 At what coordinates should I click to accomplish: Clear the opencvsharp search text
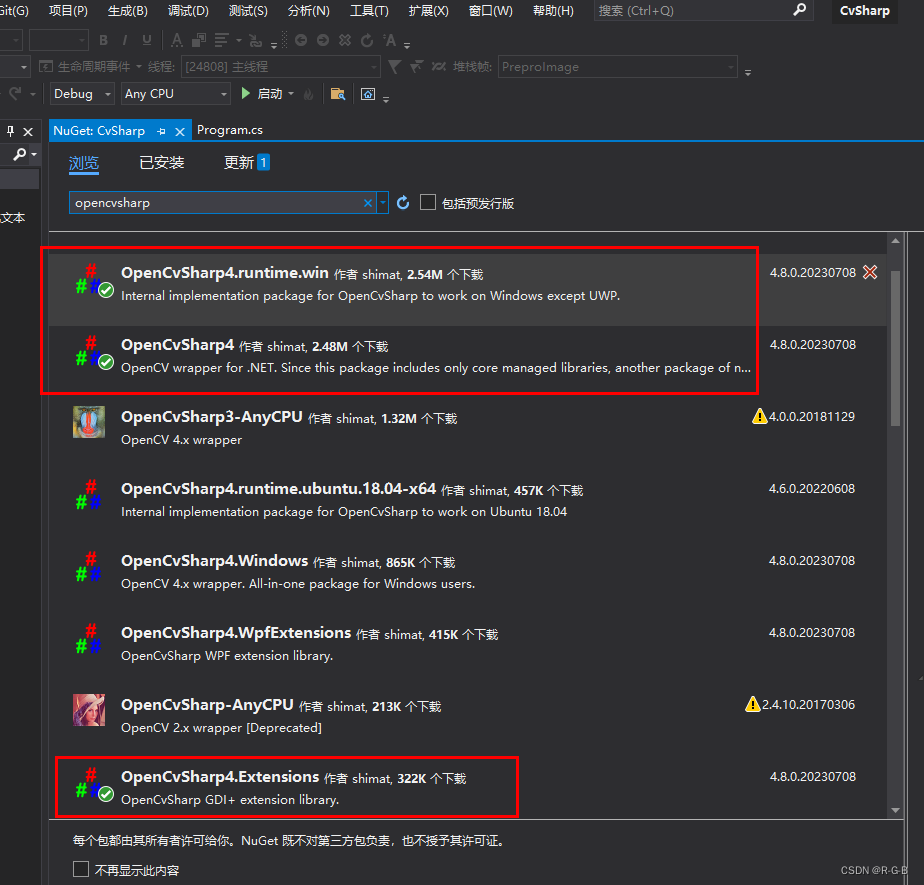coord(368,203)
